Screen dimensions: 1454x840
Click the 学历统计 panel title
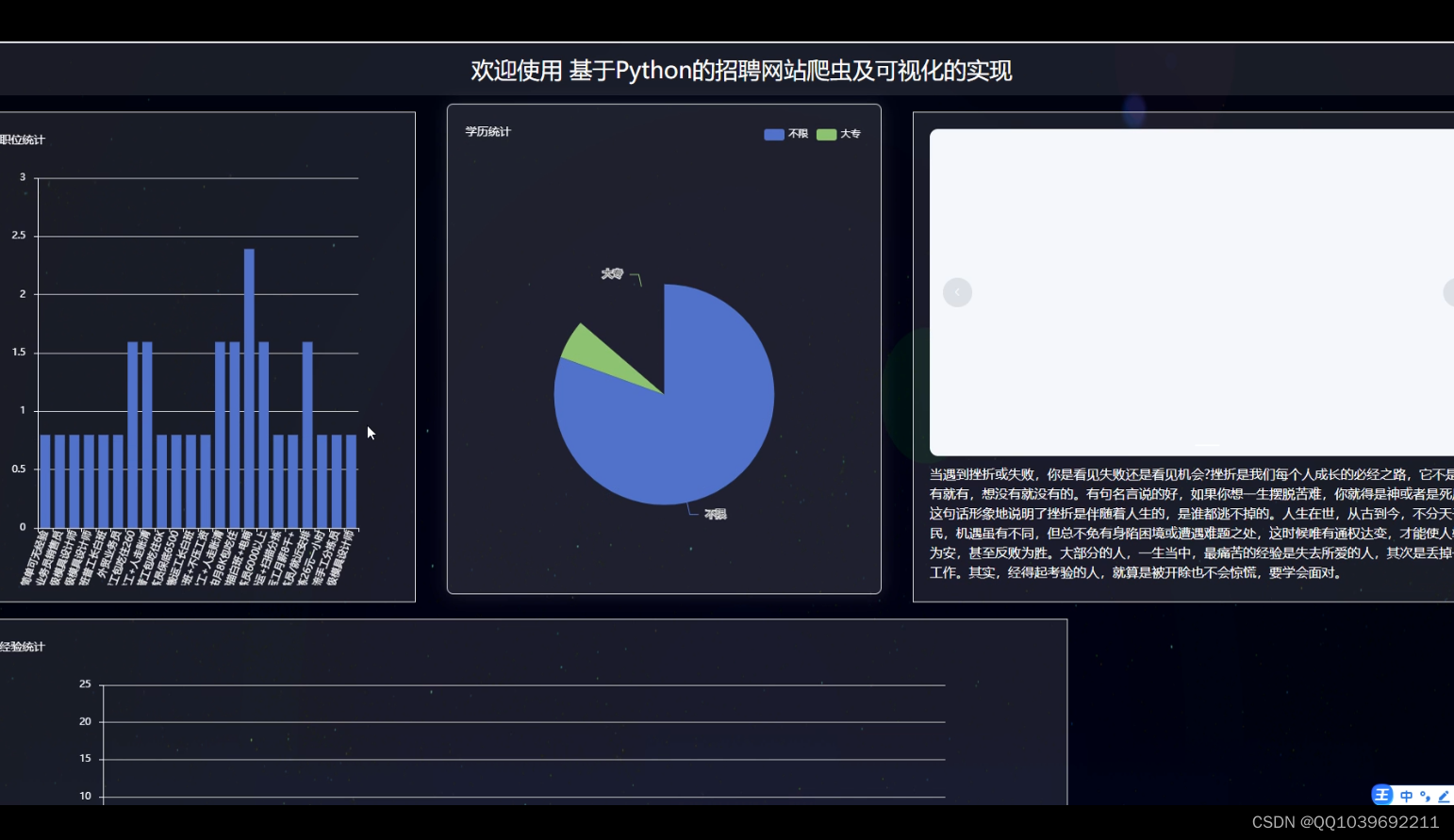[487, 132]
